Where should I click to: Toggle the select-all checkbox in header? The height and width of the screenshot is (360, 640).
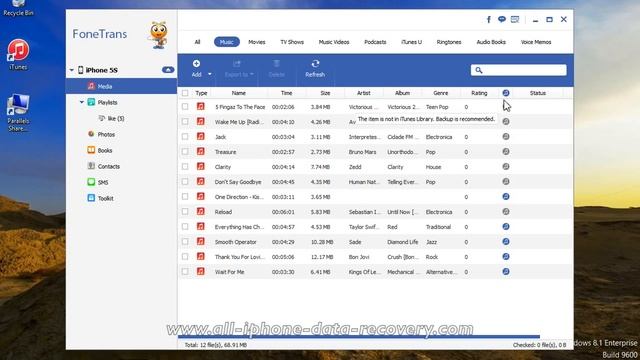pyautogui.click(x=185, y=93)
